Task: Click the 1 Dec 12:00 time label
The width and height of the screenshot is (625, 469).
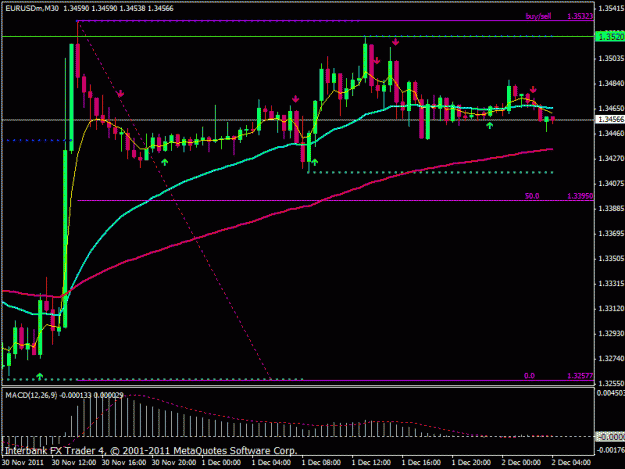Action: coord(371,462)
